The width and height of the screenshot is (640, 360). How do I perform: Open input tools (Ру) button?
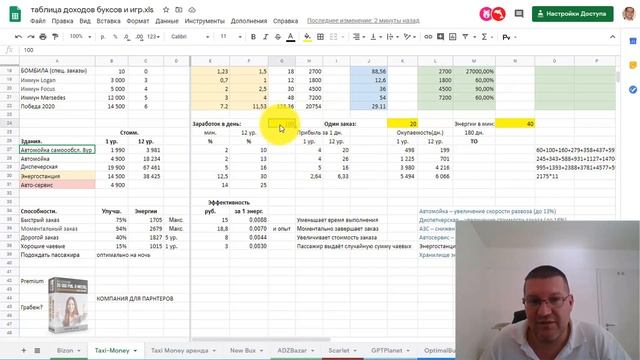click(507, 37)
